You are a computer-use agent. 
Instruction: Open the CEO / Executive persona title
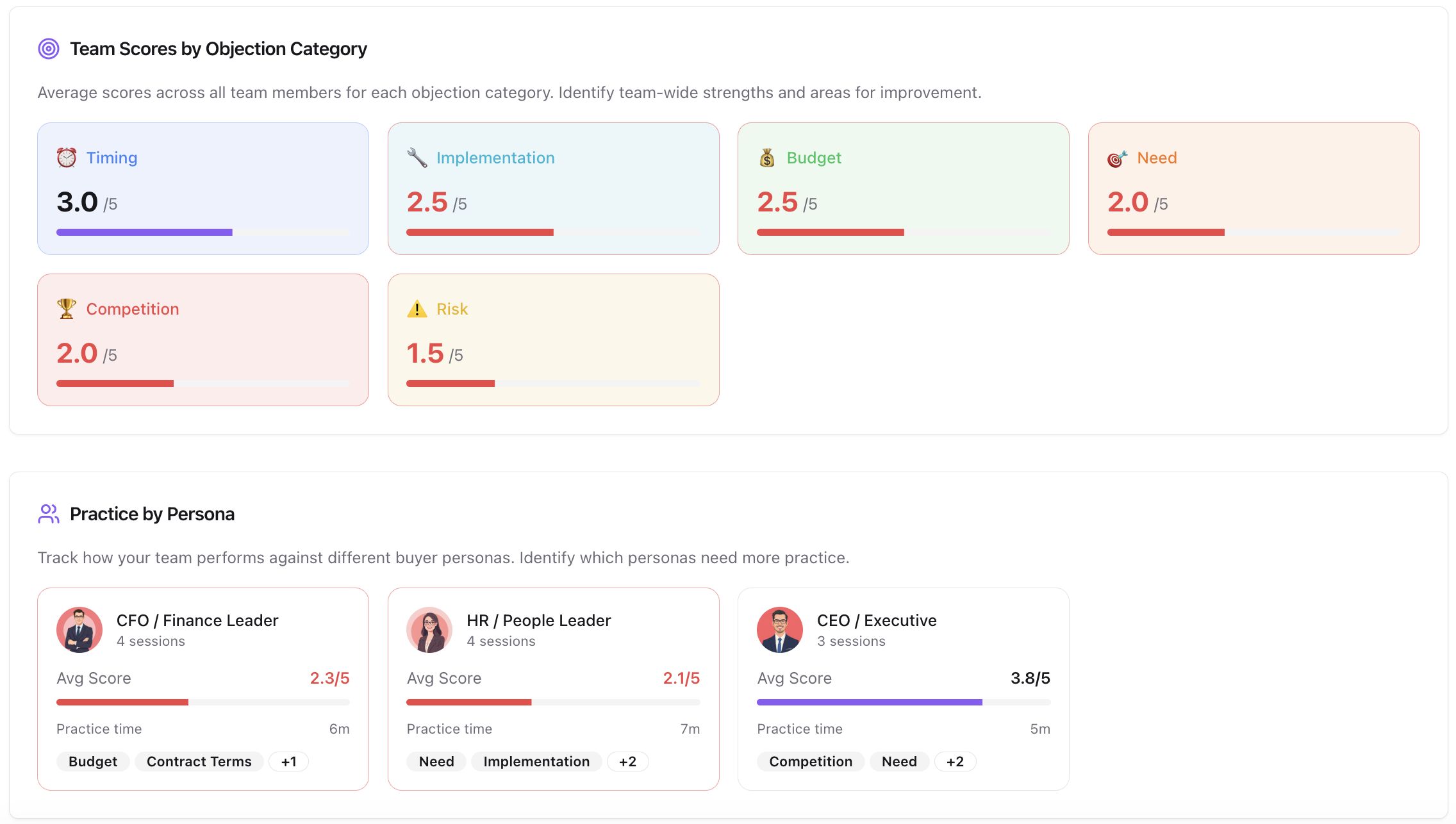[877, 620]
